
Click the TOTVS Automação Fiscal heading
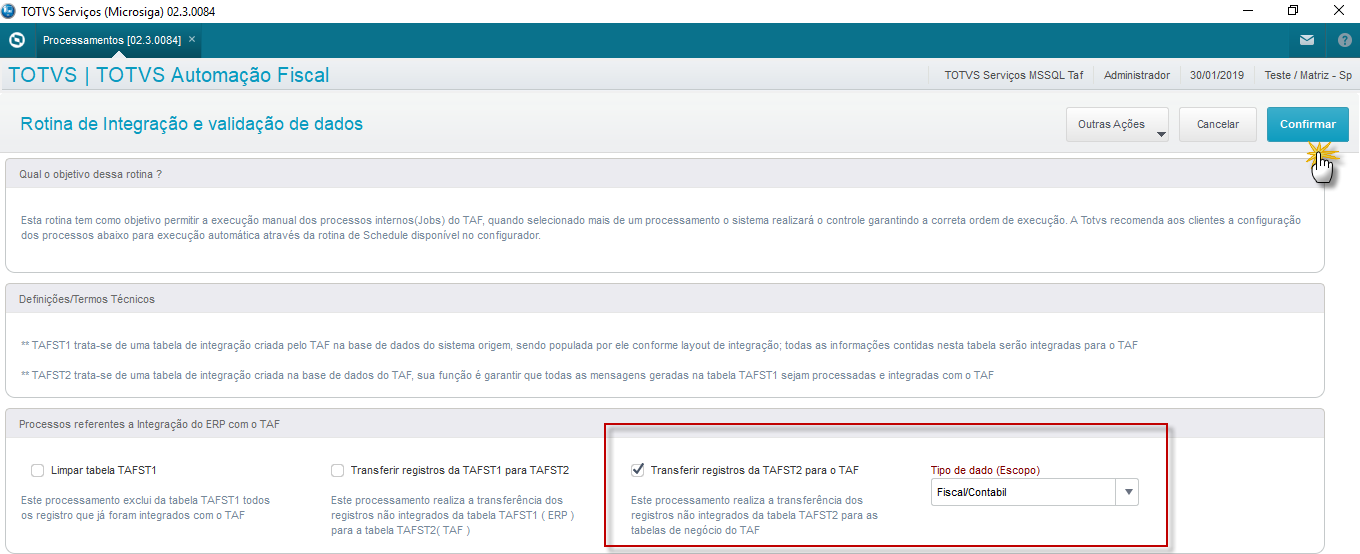212,75
